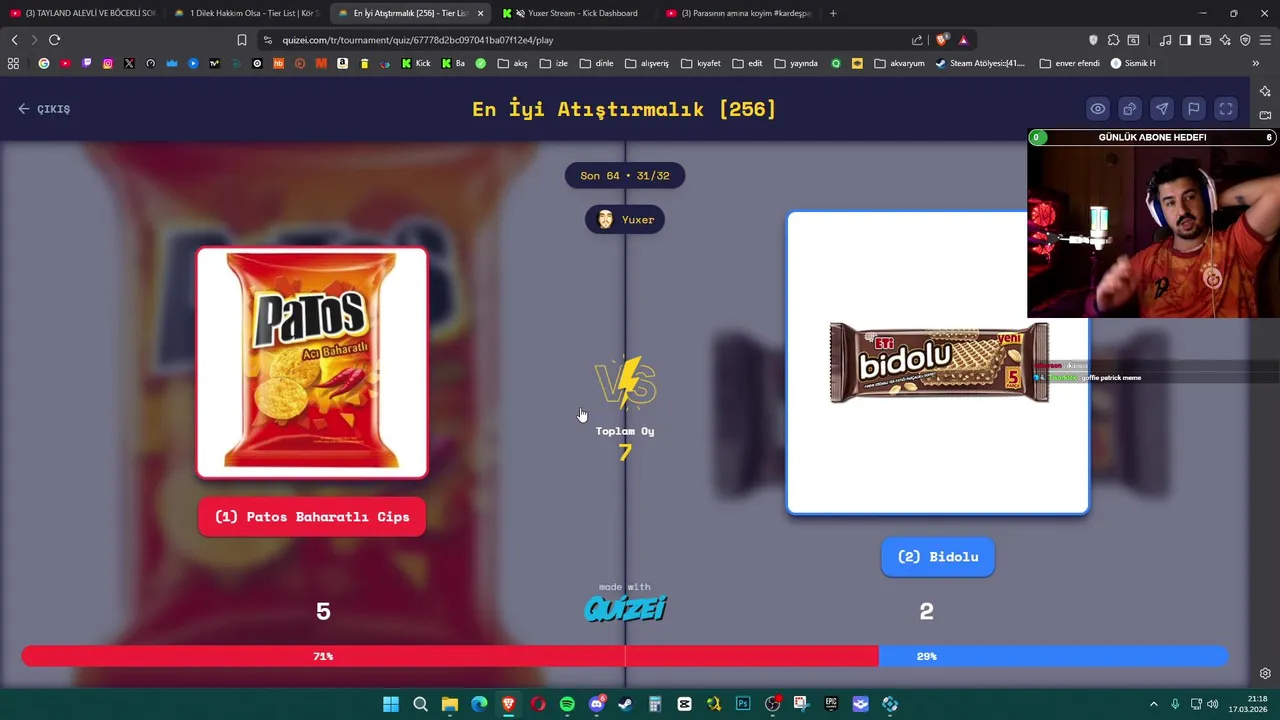1280x720 pixels.
Task: Open Steam from the taskbar
Action: [x=625, y=704]
